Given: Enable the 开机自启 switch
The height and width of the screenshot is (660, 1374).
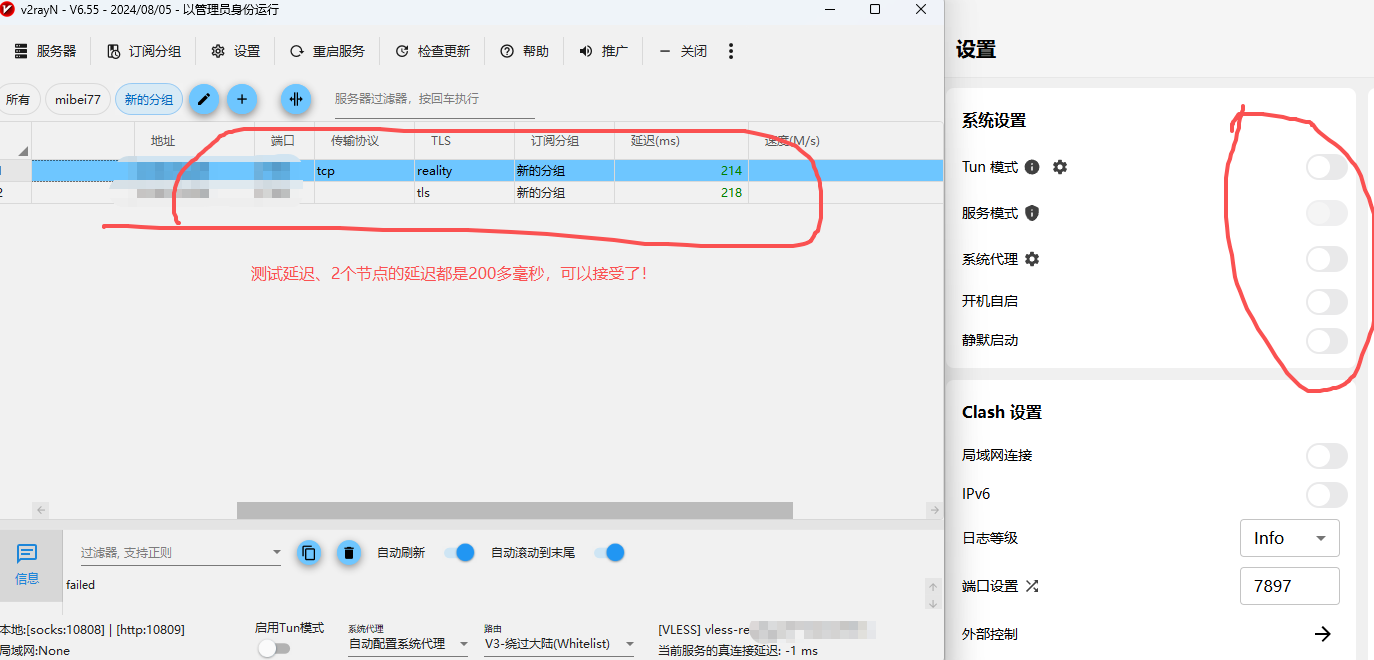Looking at the screenshot, I should pyautogui.click(x=1326, y=301).
